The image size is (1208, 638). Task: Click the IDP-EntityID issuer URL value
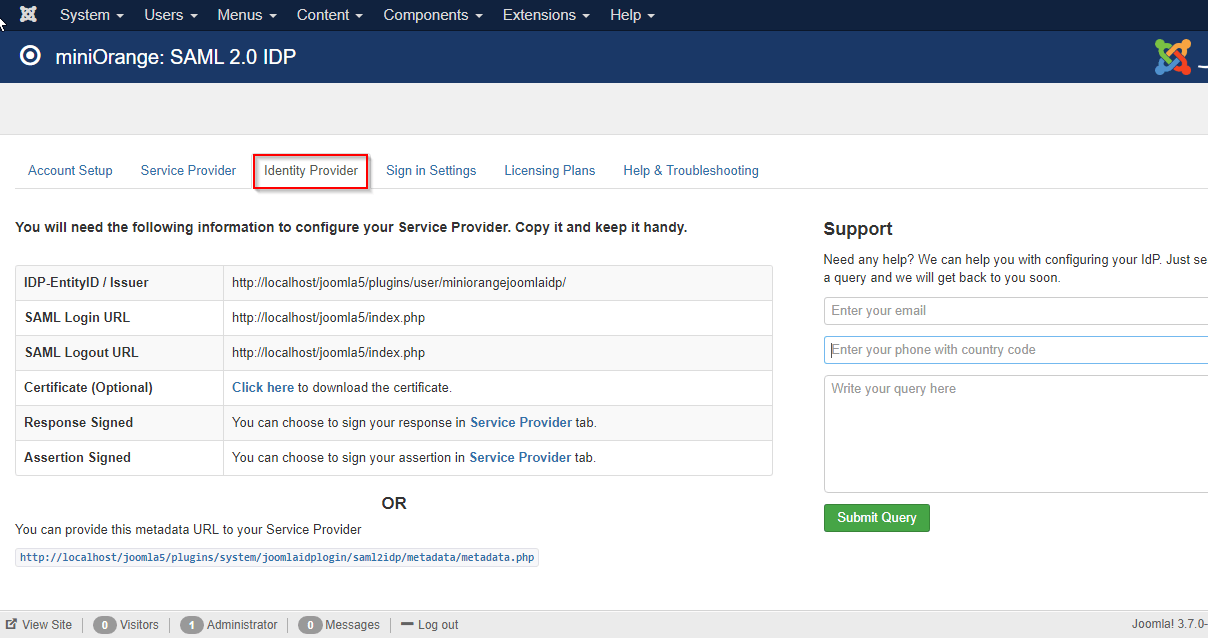[x=399, y=282]
